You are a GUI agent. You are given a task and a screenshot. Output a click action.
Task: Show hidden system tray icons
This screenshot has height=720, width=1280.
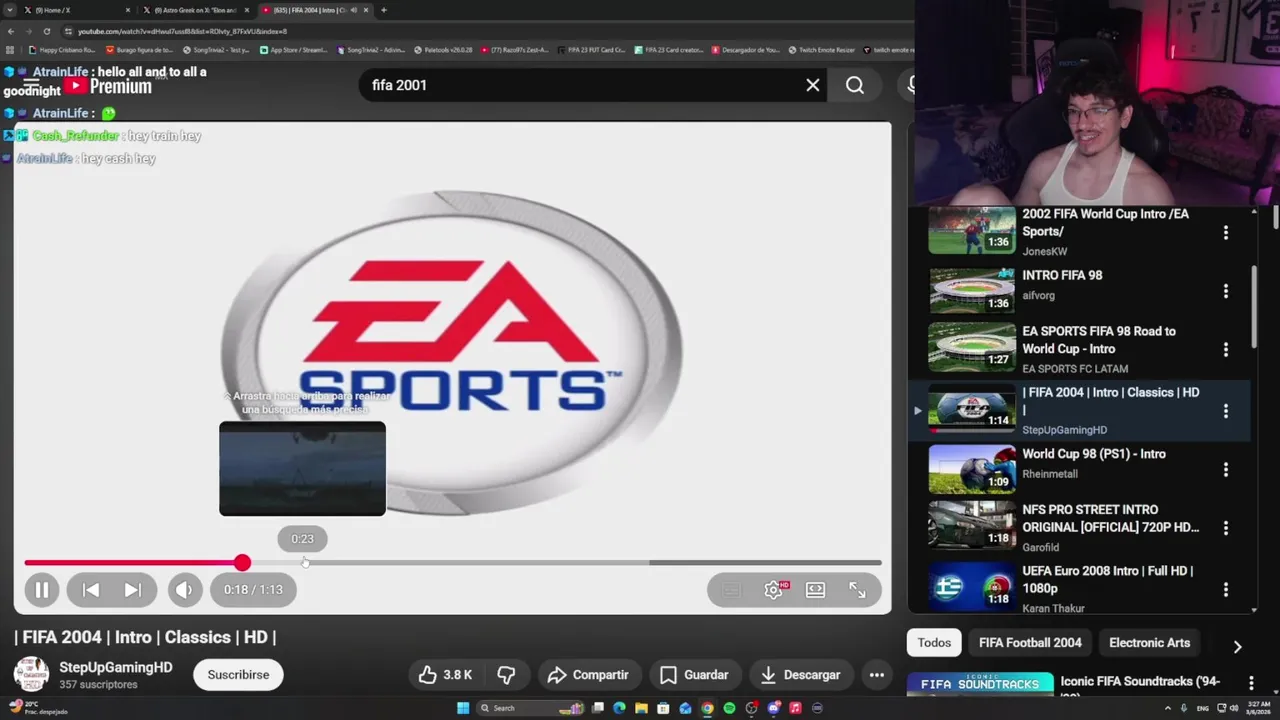(1169, 708)
